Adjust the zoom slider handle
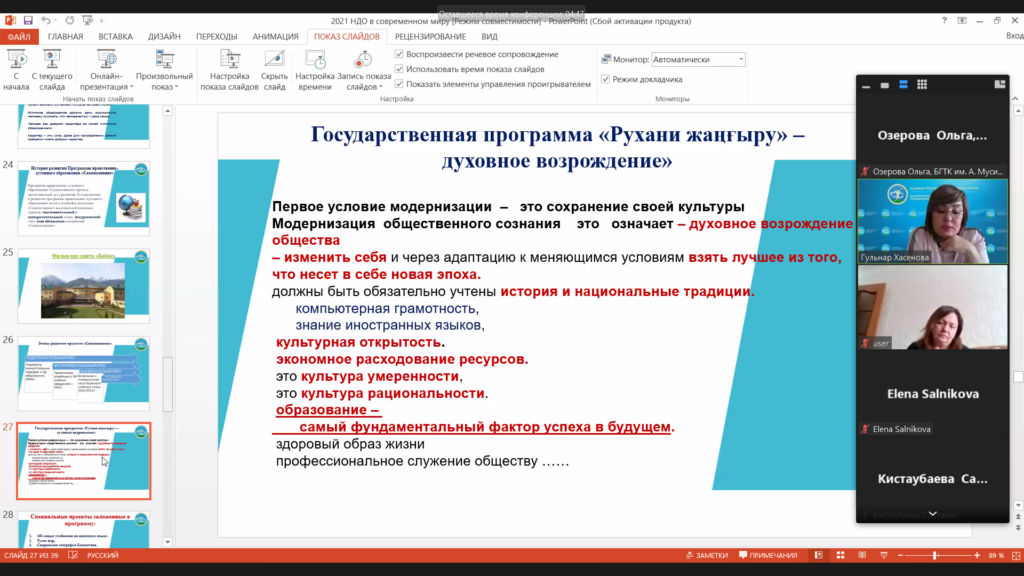This screenshot has height=576, width=1024. 935,555
